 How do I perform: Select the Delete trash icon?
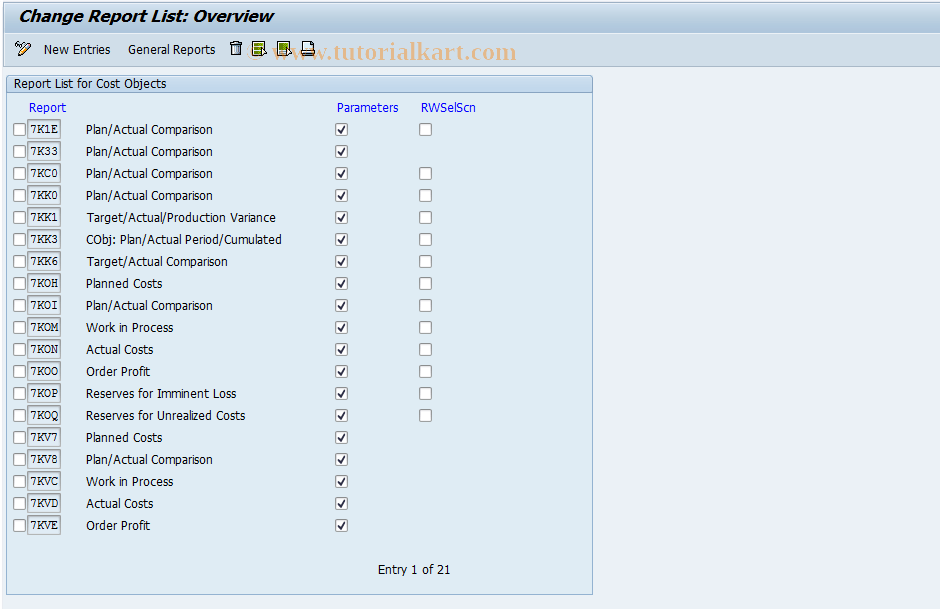[236, 48]
